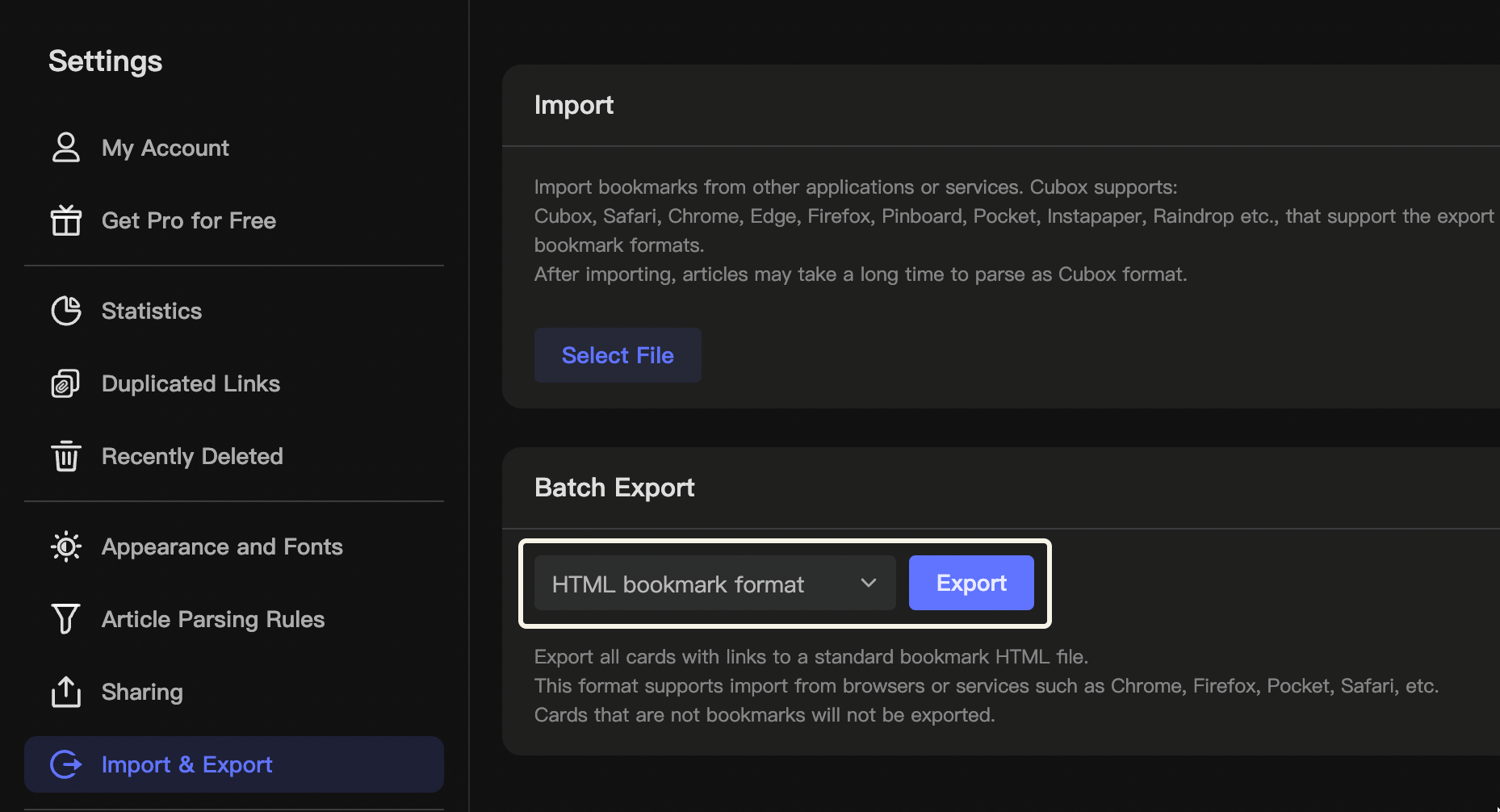Click the Import & Export arrow icon
Screen dimensions: 1500x812
[x=66, y=764]
